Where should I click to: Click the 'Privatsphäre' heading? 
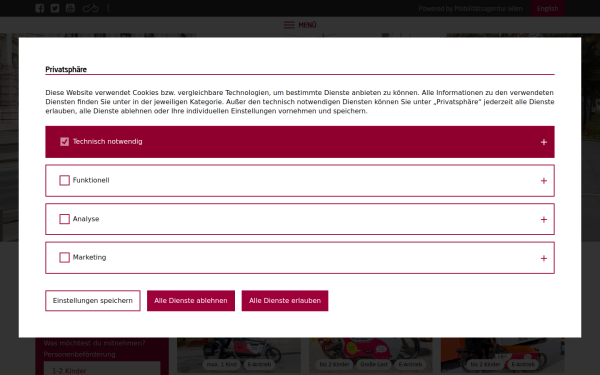pyautogui.click(x=66, y=69)
